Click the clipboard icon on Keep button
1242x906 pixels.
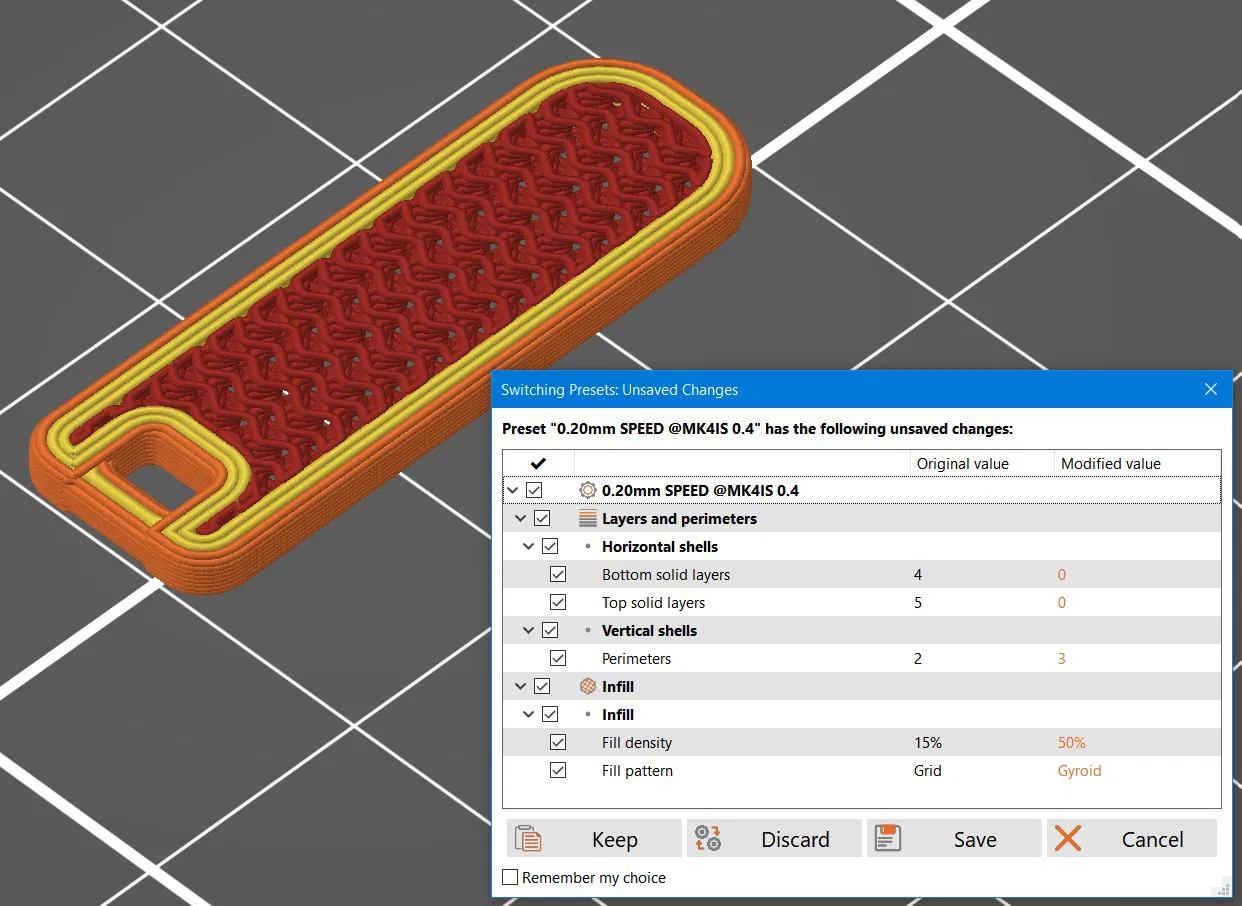pos(527,839)
